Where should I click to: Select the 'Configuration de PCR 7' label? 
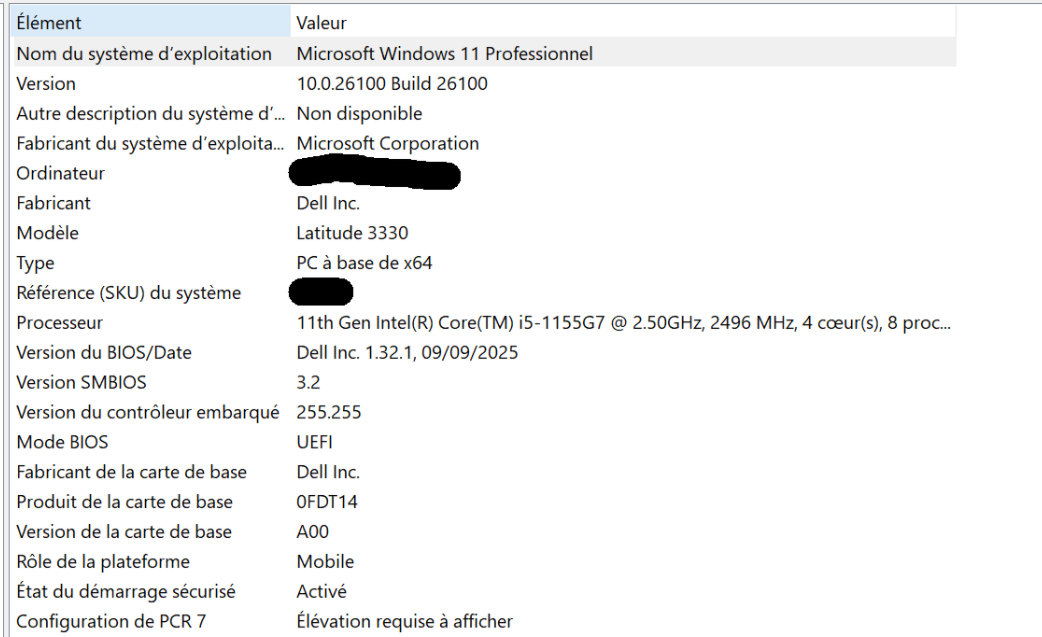tap(111, 622)
